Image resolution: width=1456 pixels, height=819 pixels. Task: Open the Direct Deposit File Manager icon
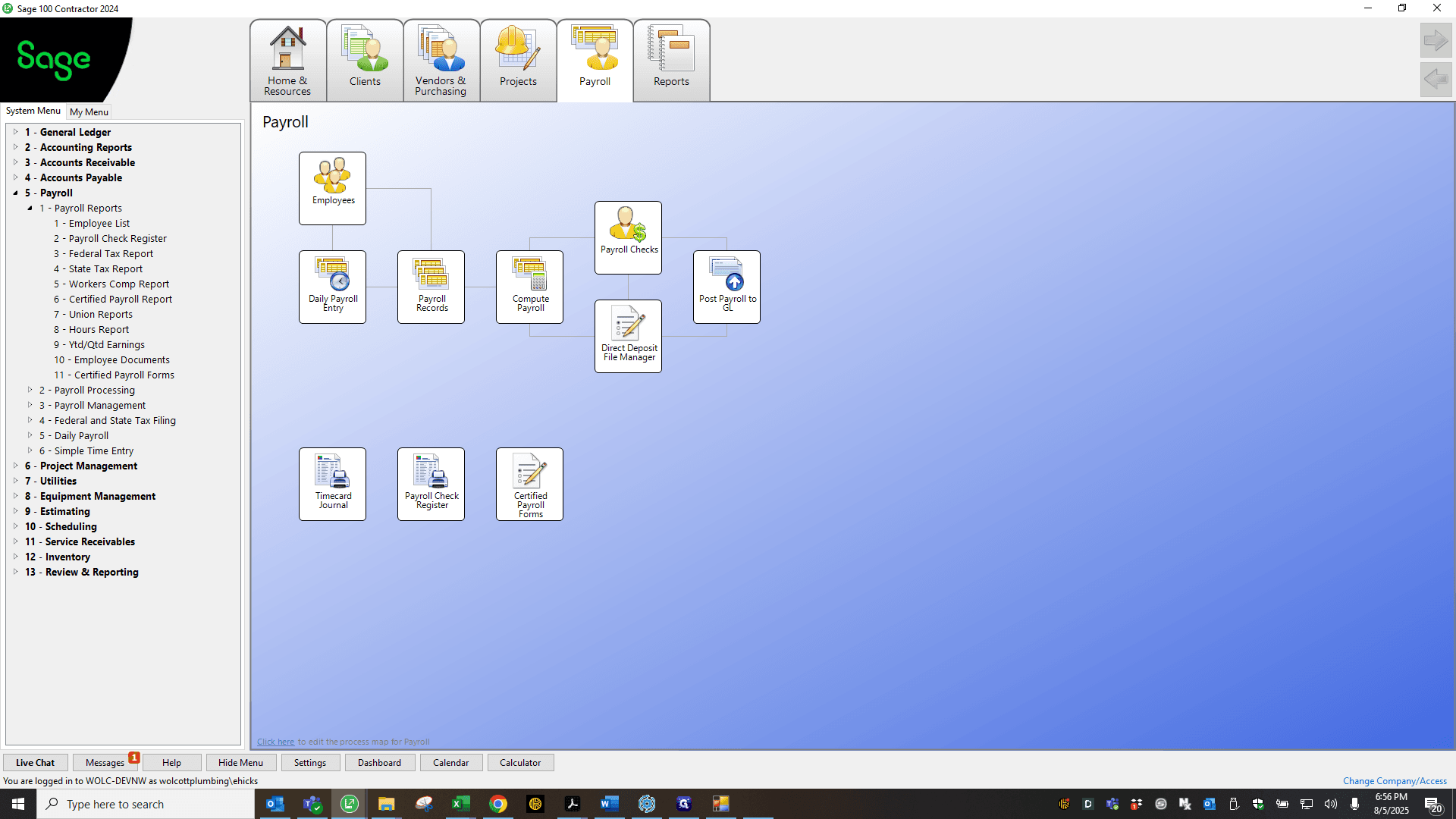point(628,336)
